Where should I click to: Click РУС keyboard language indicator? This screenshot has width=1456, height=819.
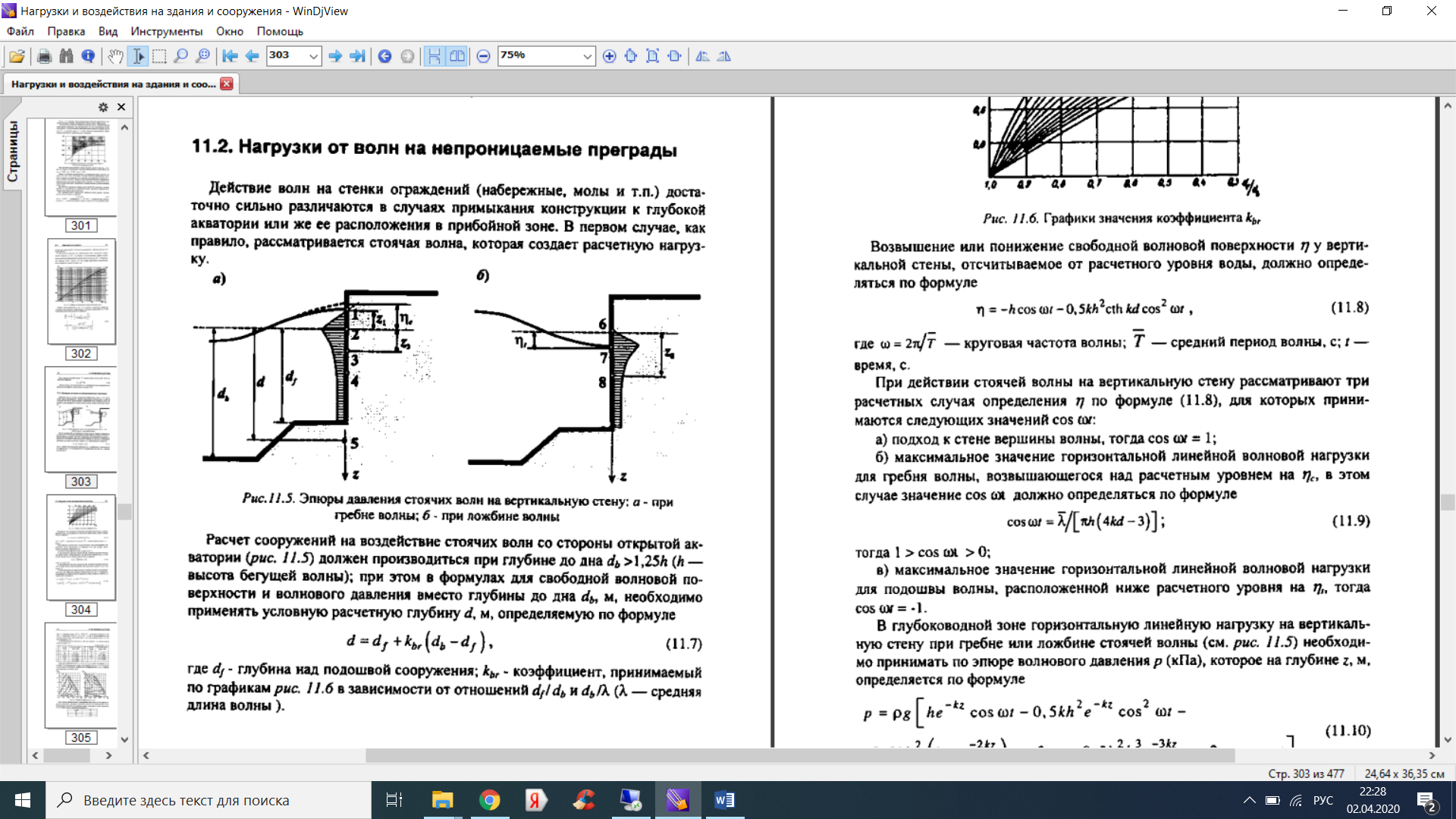point(1323,800)
